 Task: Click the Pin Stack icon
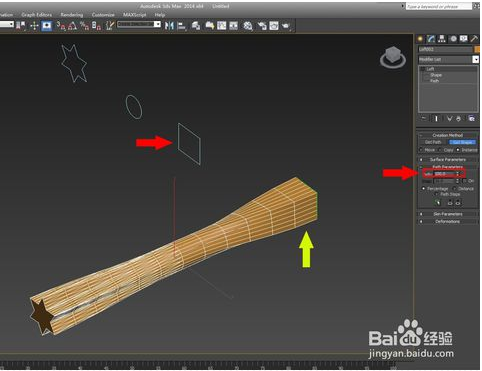point(424,118)
